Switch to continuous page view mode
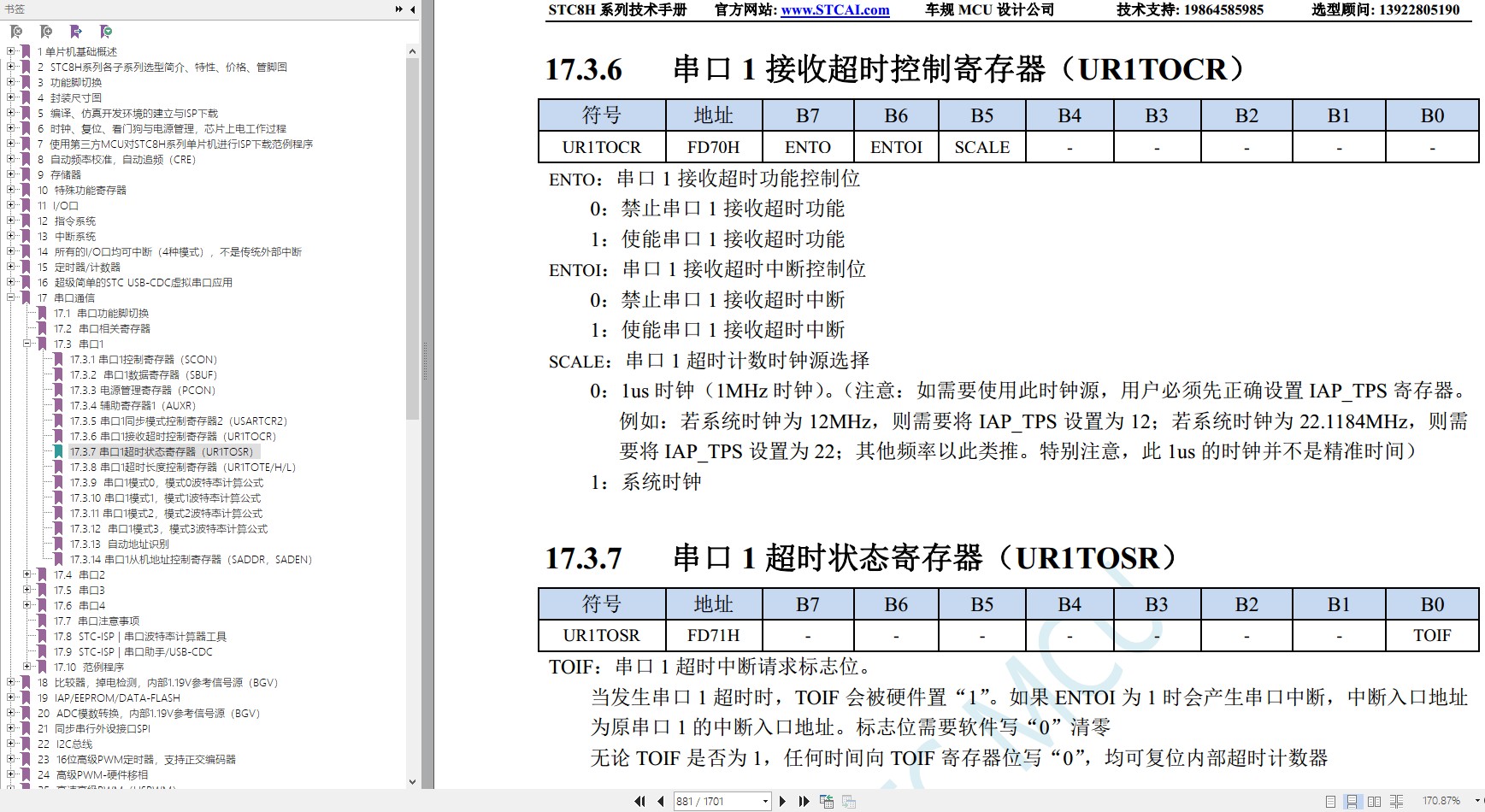 click(1352, 801)
